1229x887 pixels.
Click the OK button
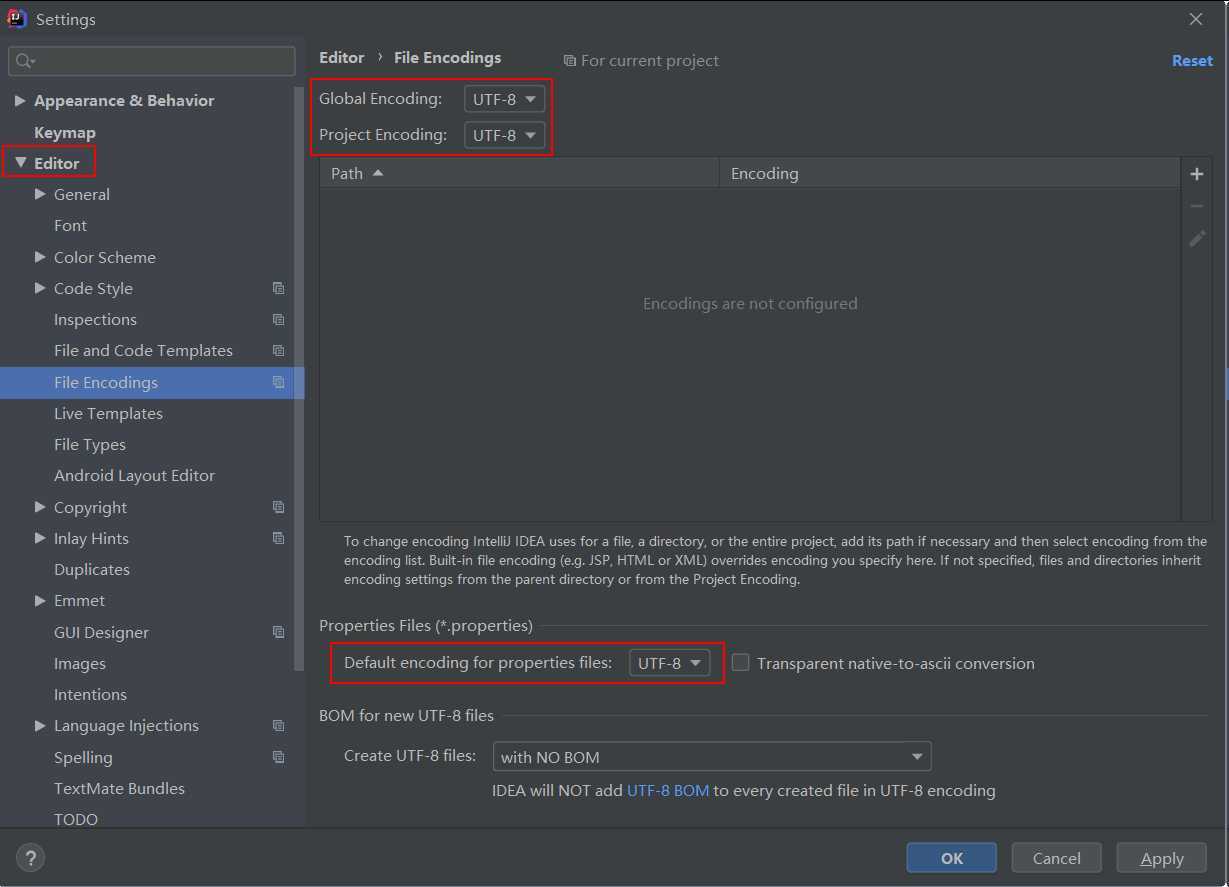tap(952, 858)
